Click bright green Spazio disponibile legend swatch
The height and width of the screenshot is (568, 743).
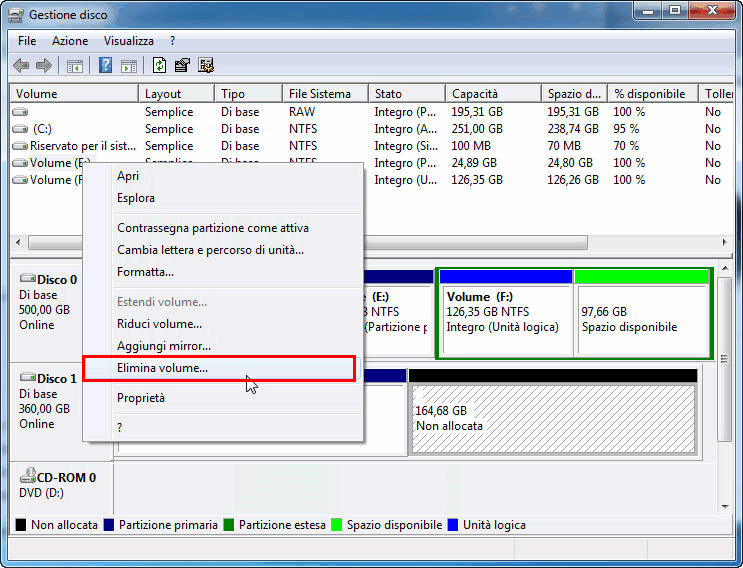pyautogui.click(x=336, y=525)
